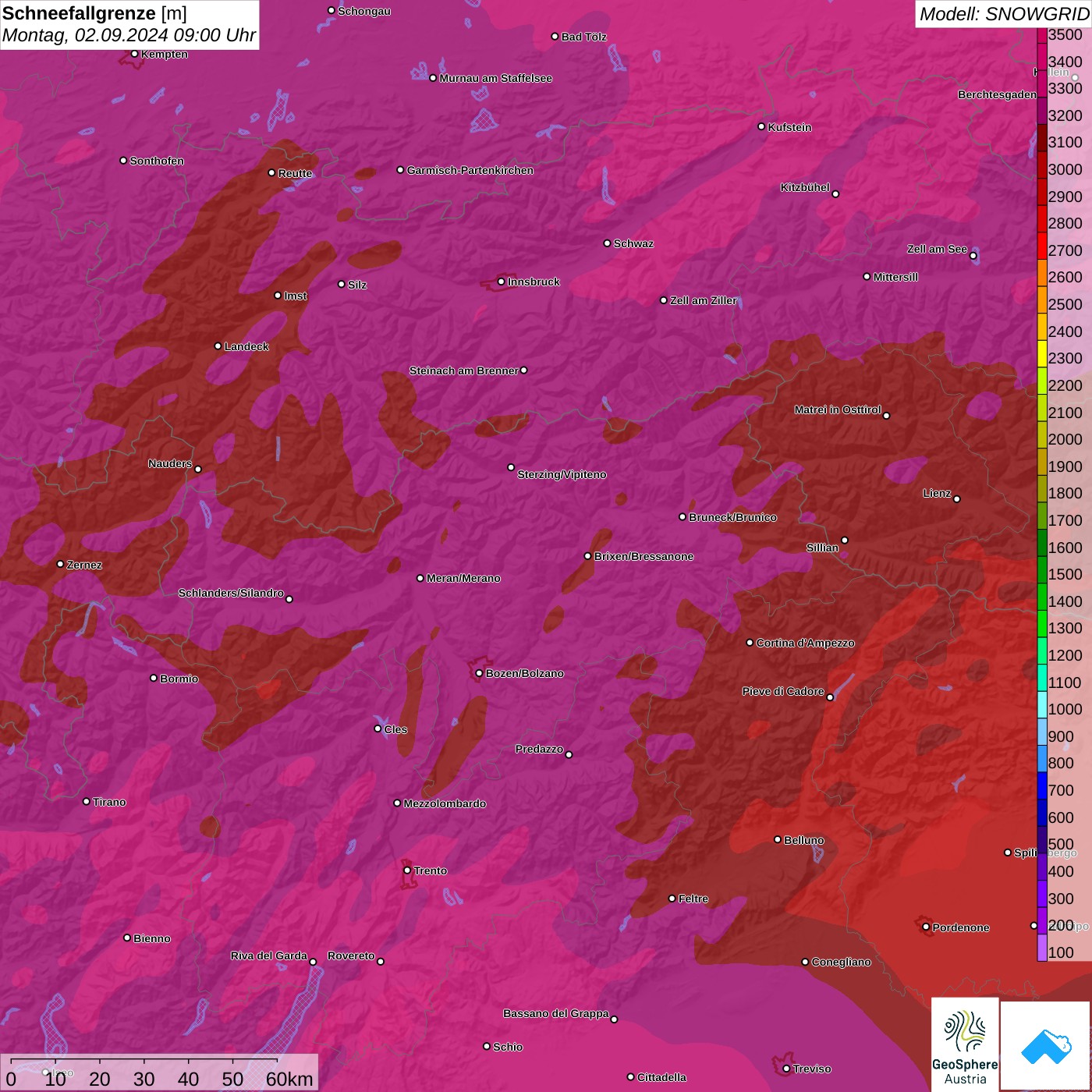Click the Zell am See label
Viewport: 1092px width, 1092px height.
tap(937, 249)
